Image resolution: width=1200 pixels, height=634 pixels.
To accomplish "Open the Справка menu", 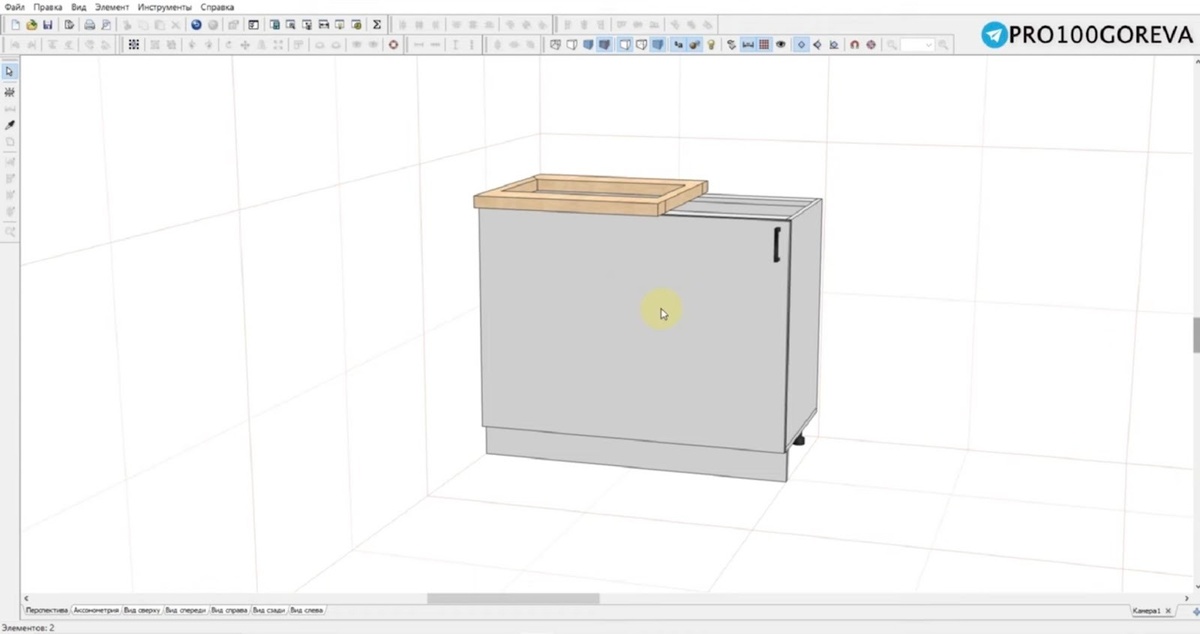I will (x=217, y=7).
